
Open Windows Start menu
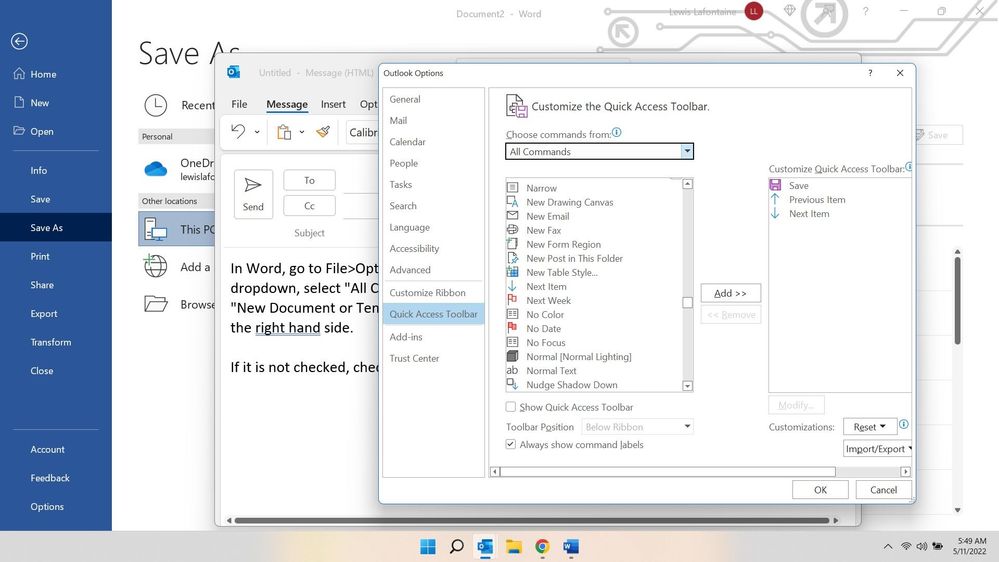pyautogui.click(x=428, y=546)
